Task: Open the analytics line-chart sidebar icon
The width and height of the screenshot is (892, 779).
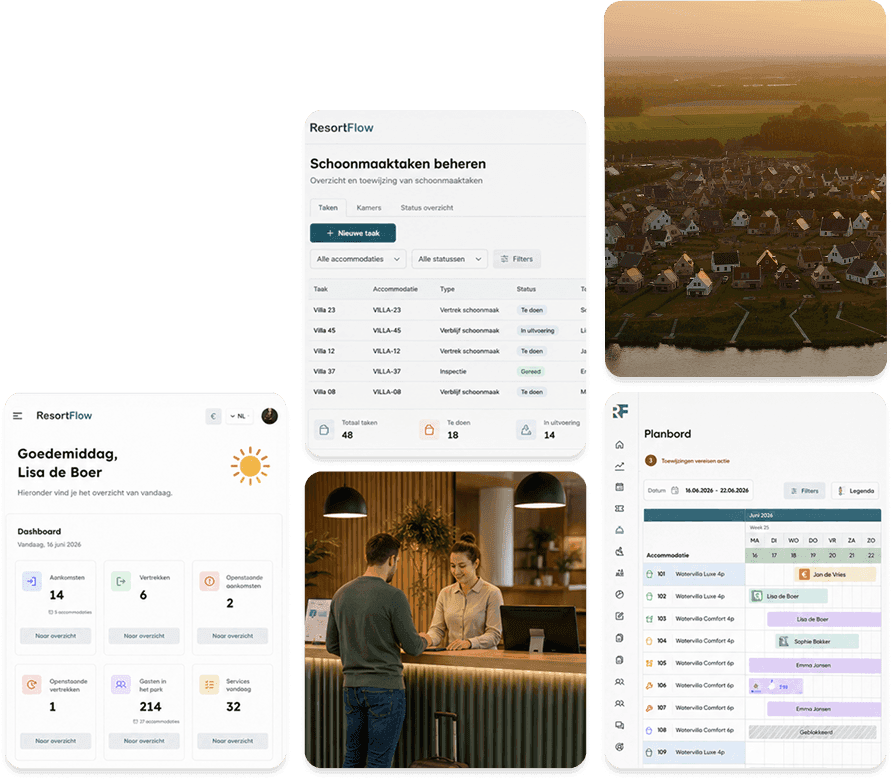Action: coord(620,466)
